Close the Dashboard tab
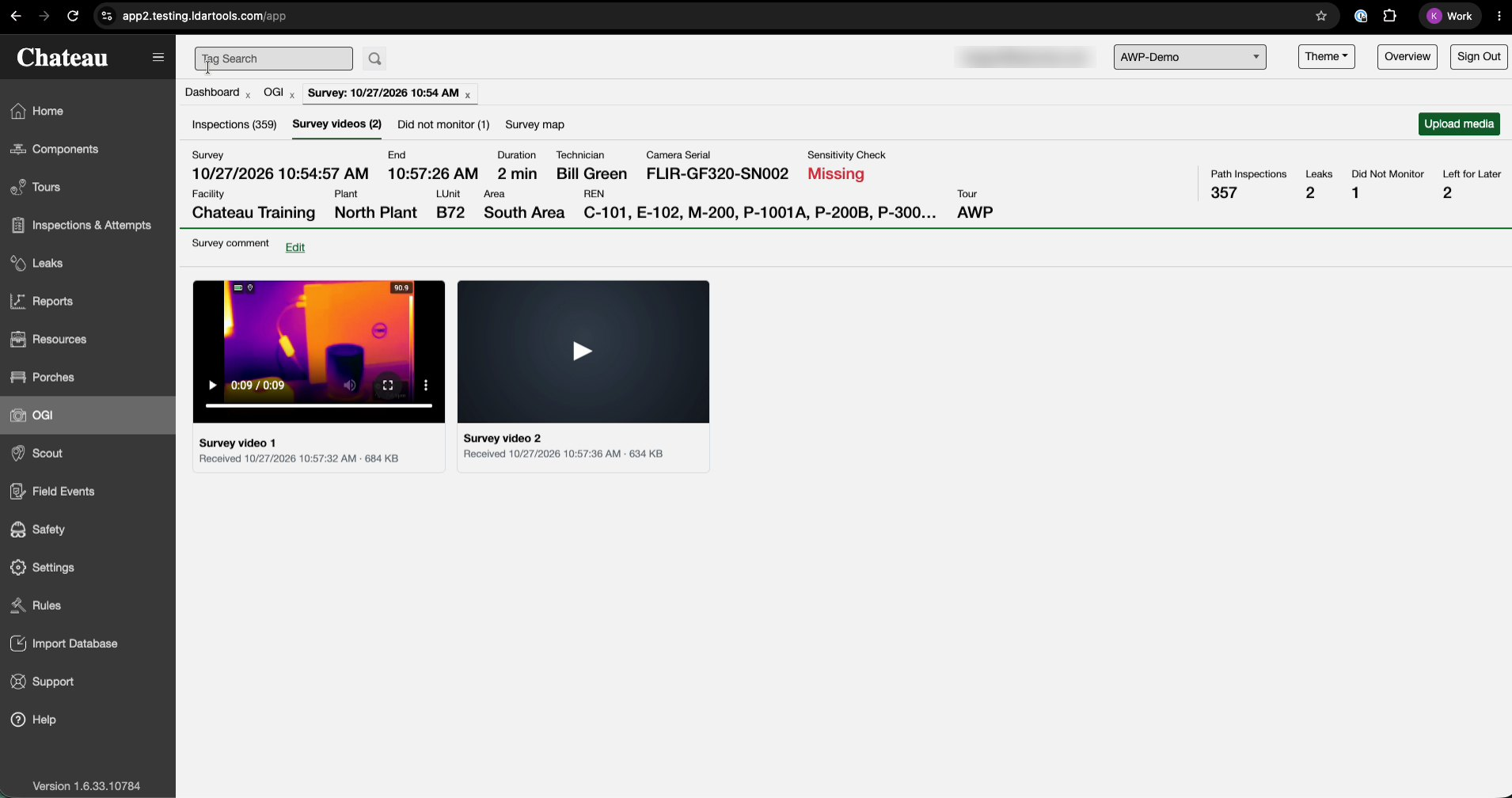 pyautogui.click(x=248, y=95)
